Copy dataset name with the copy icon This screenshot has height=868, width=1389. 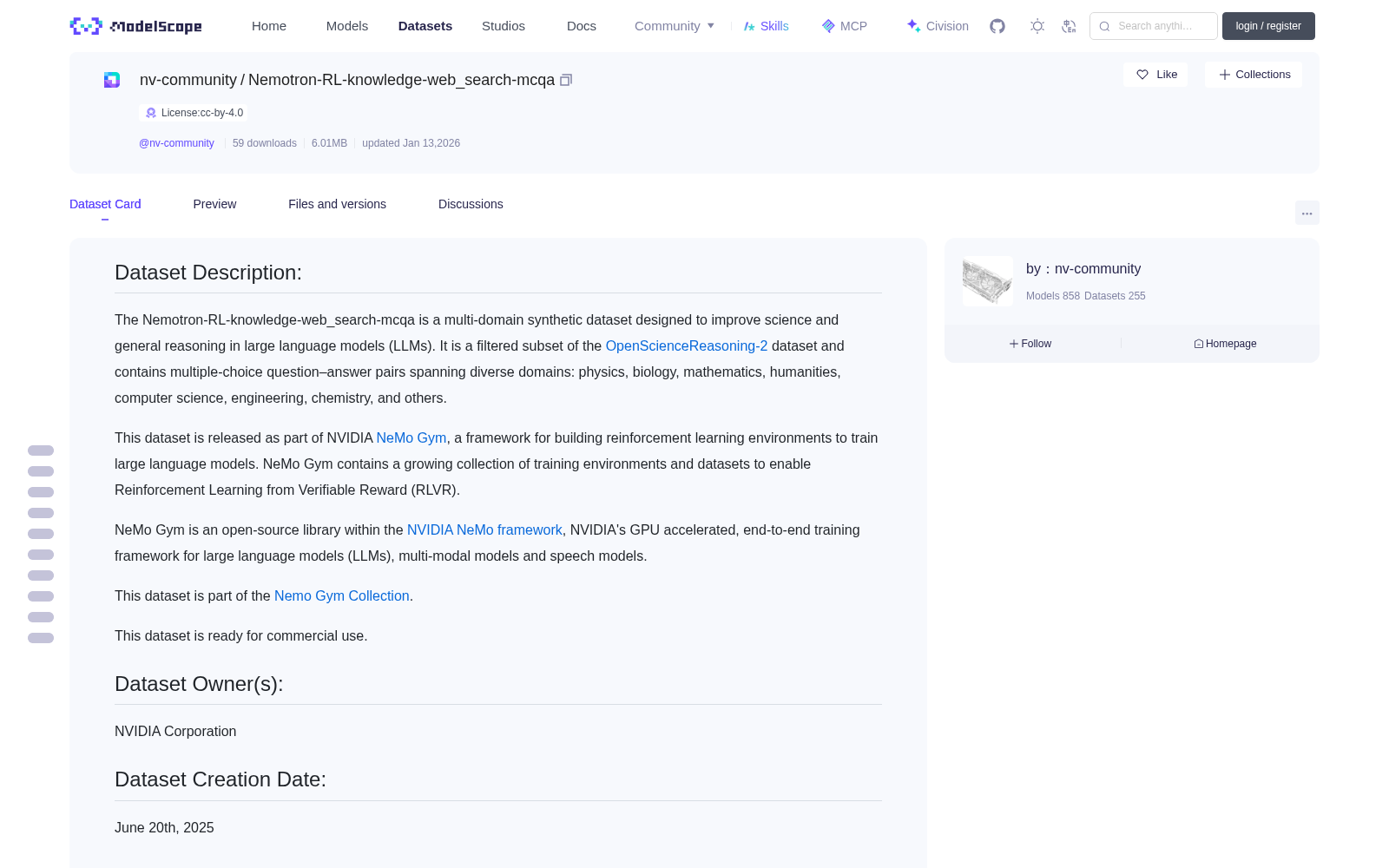pyautogui.click(x=566, y=80)
